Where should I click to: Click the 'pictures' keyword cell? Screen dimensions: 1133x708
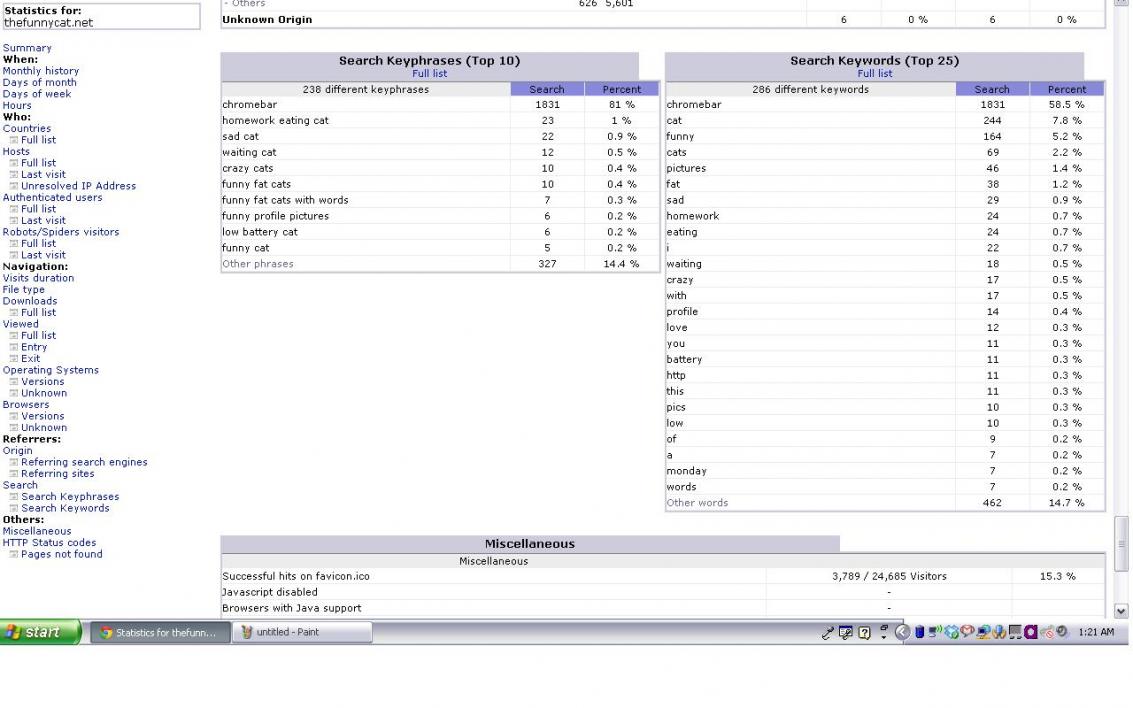pyautogui.click(x=811, y=168)
